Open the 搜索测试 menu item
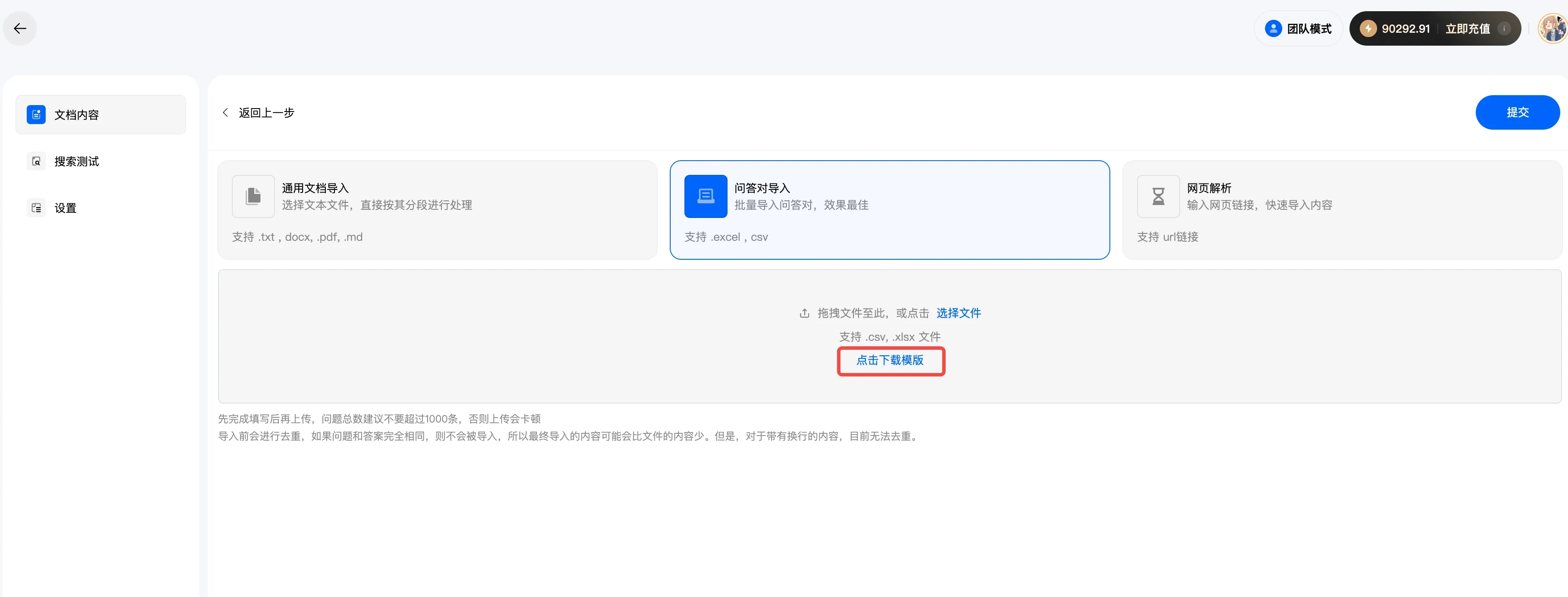 pyautogui.click(x=77, y=161)
